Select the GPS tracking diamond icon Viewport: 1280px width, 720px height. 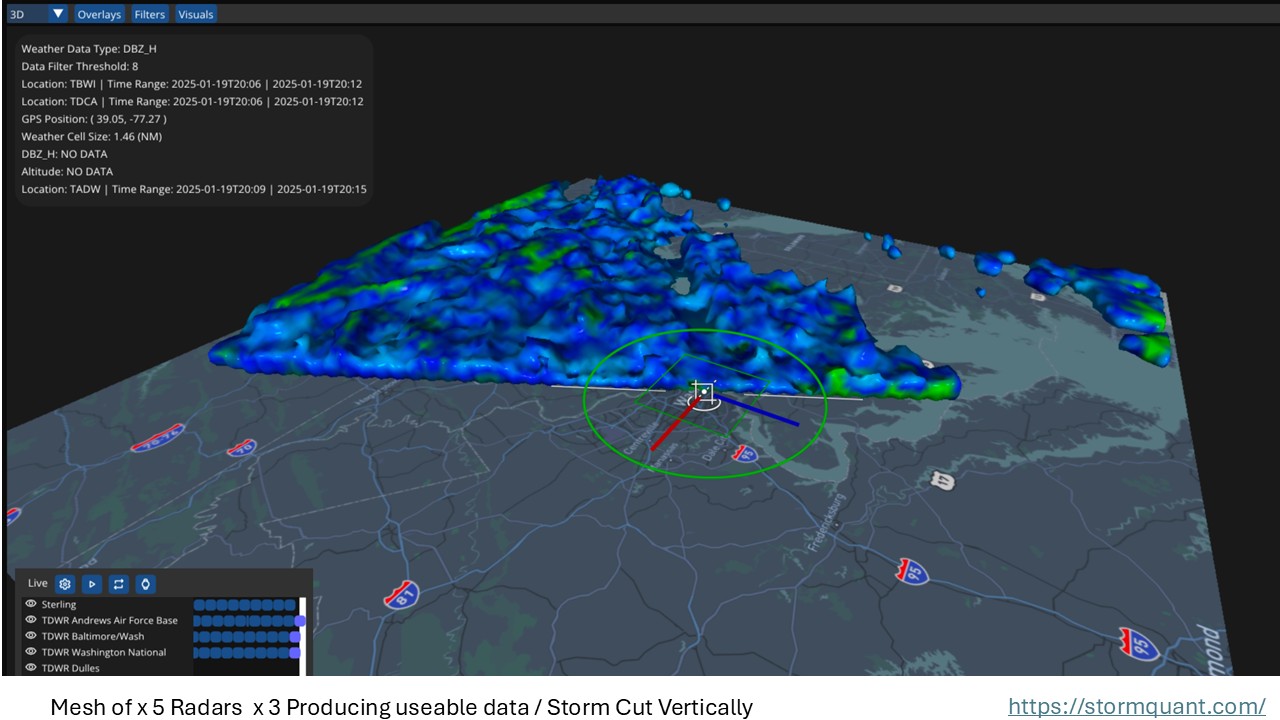coord(145,584)
